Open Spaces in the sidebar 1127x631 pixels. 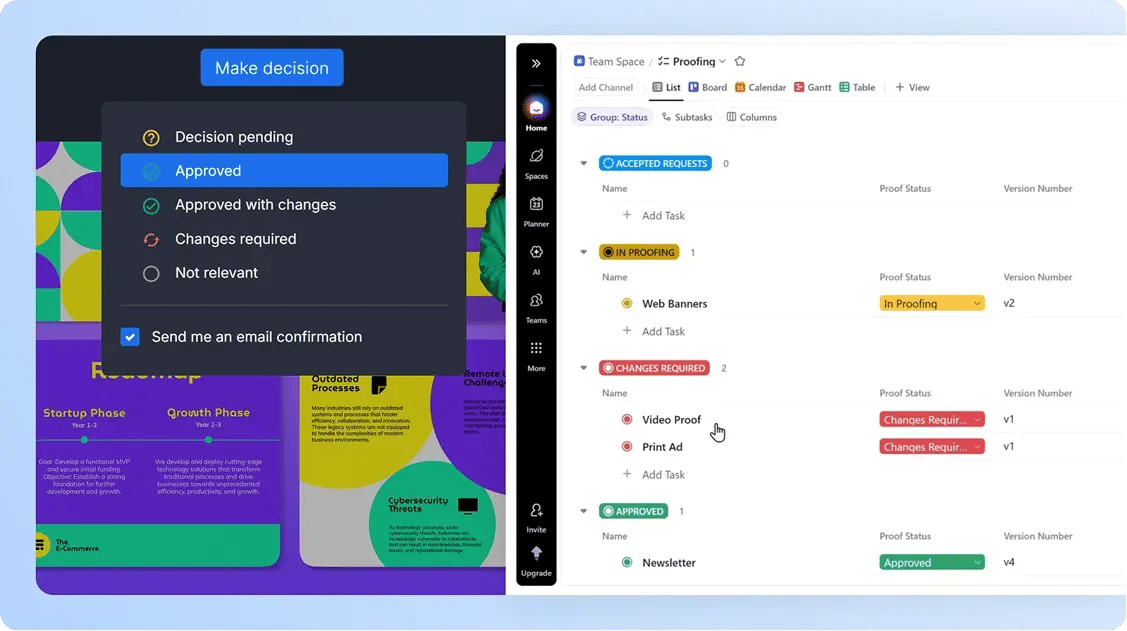pos(536,164)
